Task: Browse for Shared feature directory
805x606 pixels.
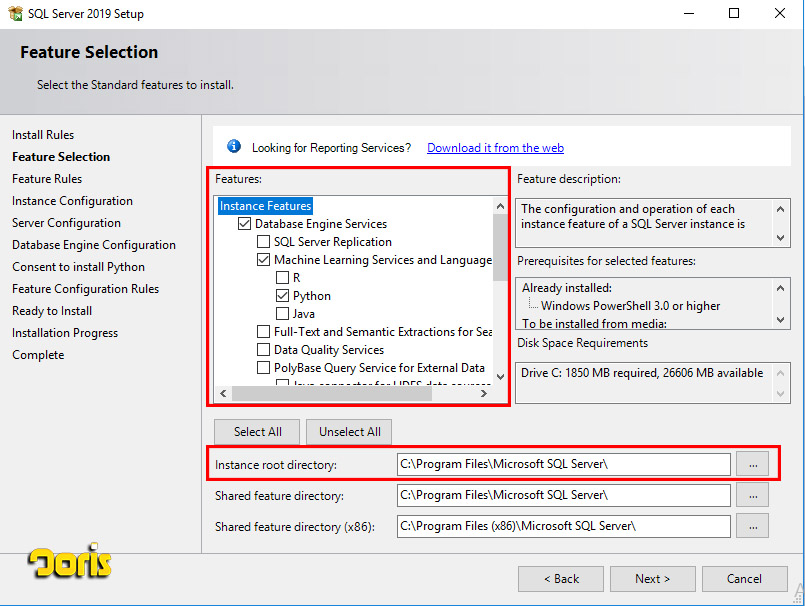Action: [752, 495]
